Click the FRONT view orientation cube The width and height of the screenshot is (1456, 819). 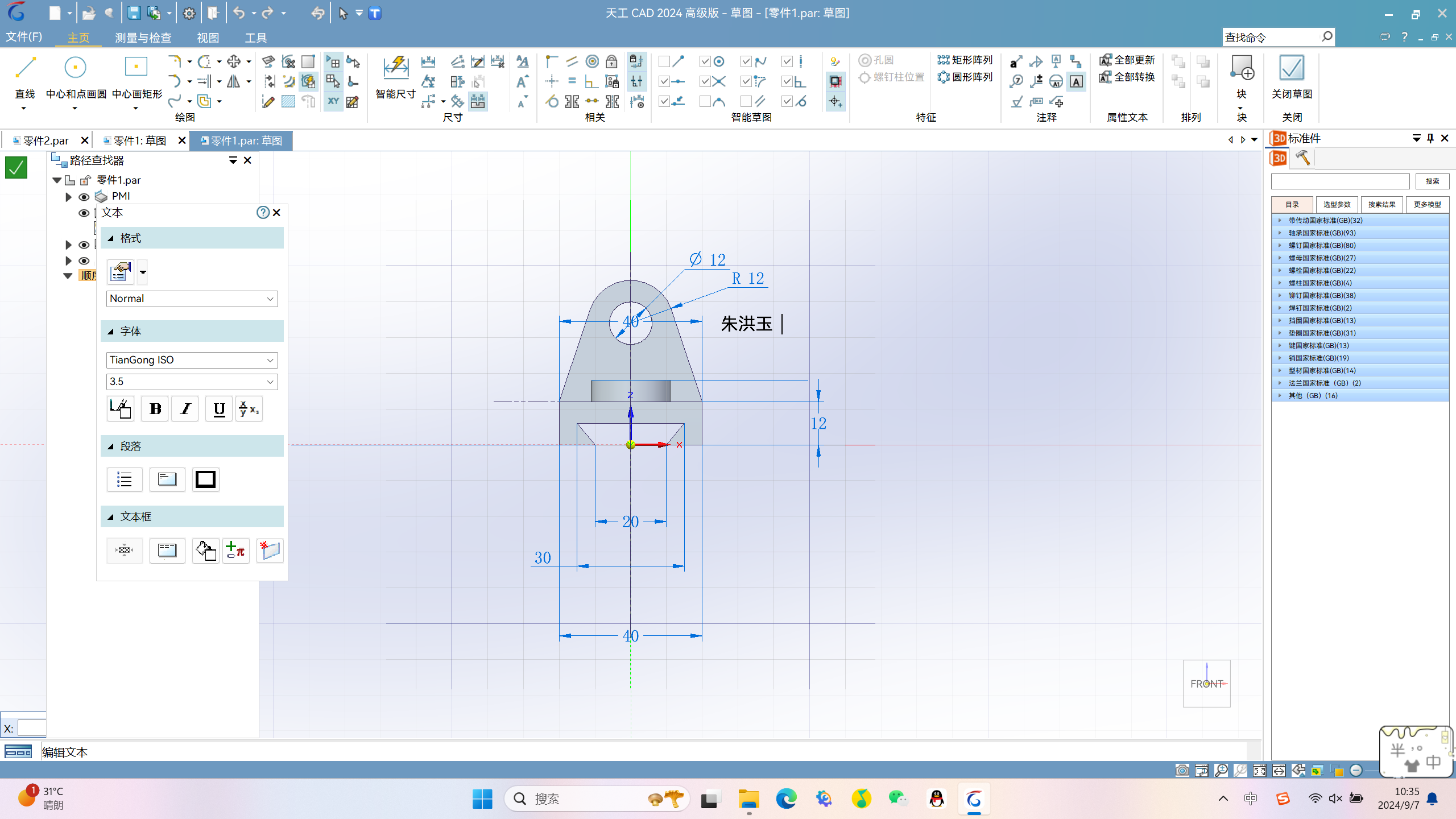coord(1206,684)
